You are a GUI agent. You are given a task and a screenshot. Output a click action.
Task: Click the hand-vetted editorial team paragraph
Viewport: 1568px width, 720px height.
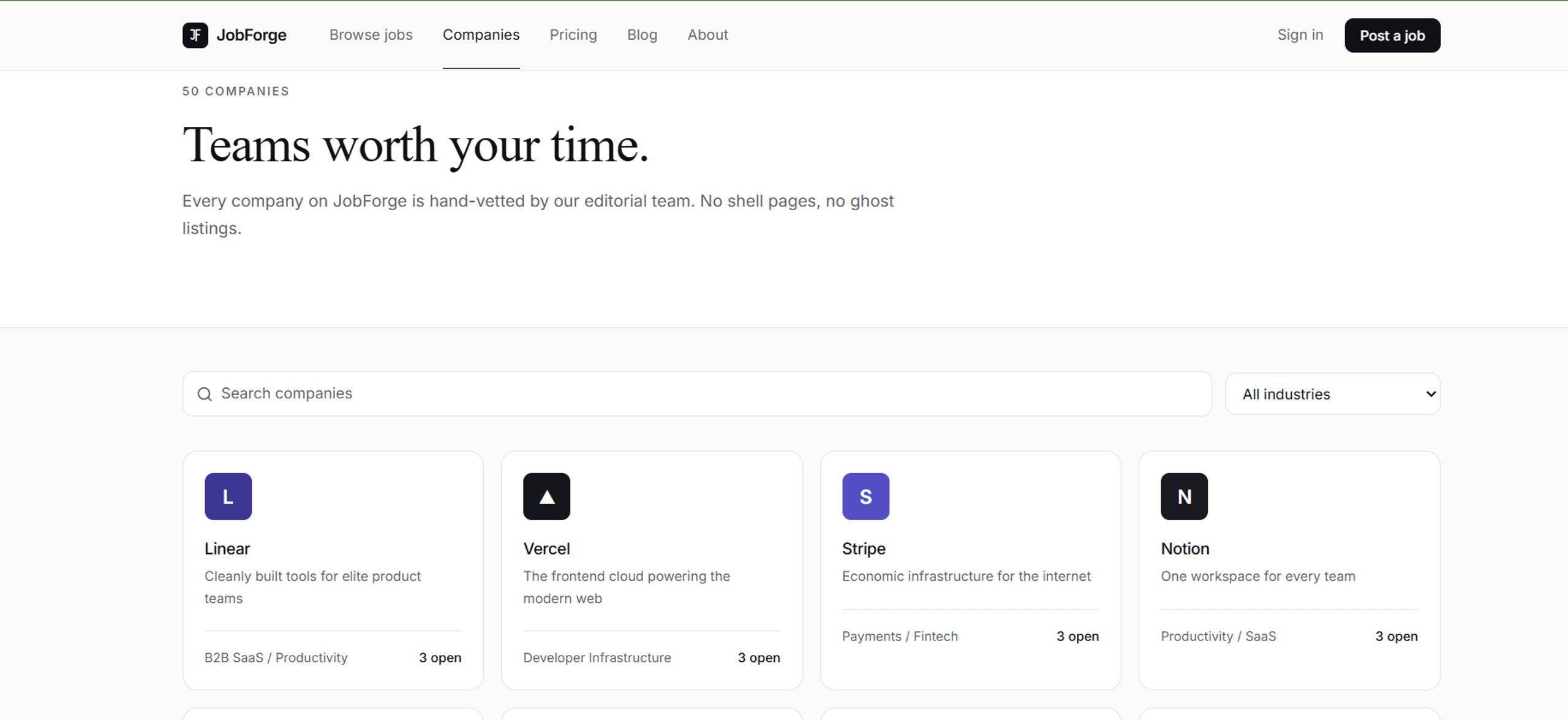point(538,214)
